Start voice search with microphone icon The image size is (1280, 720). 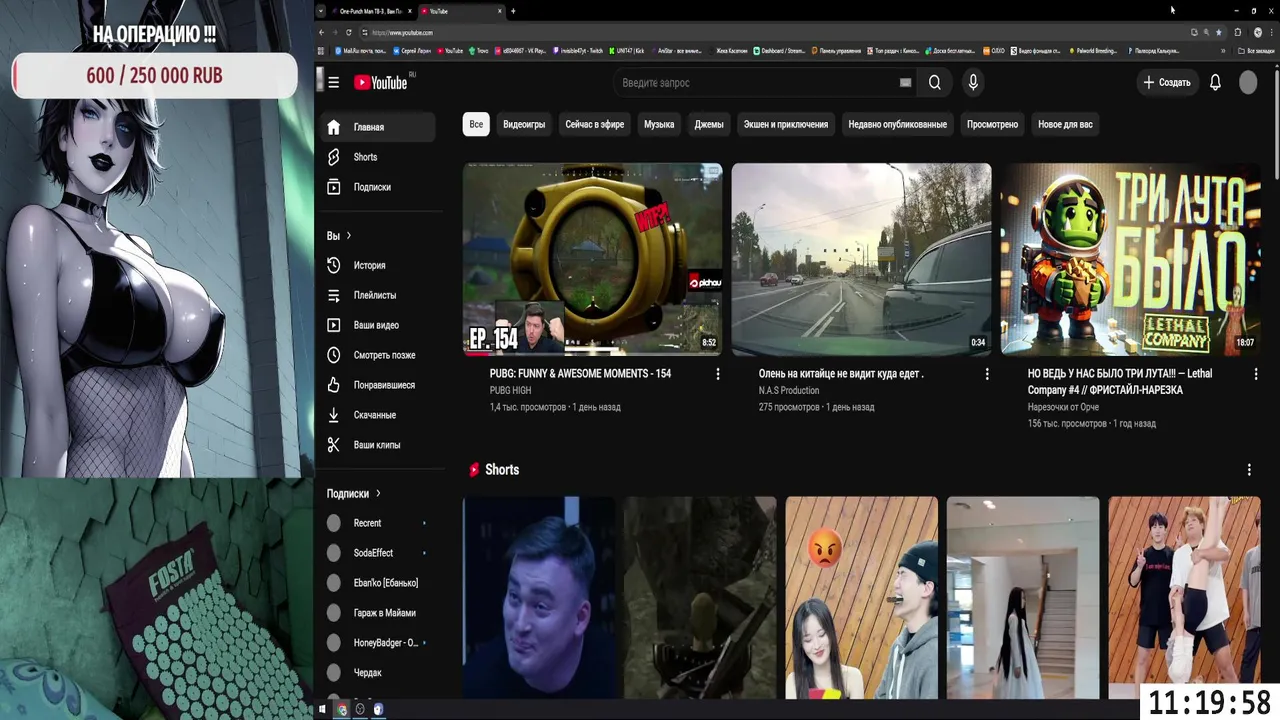[972, 83]
